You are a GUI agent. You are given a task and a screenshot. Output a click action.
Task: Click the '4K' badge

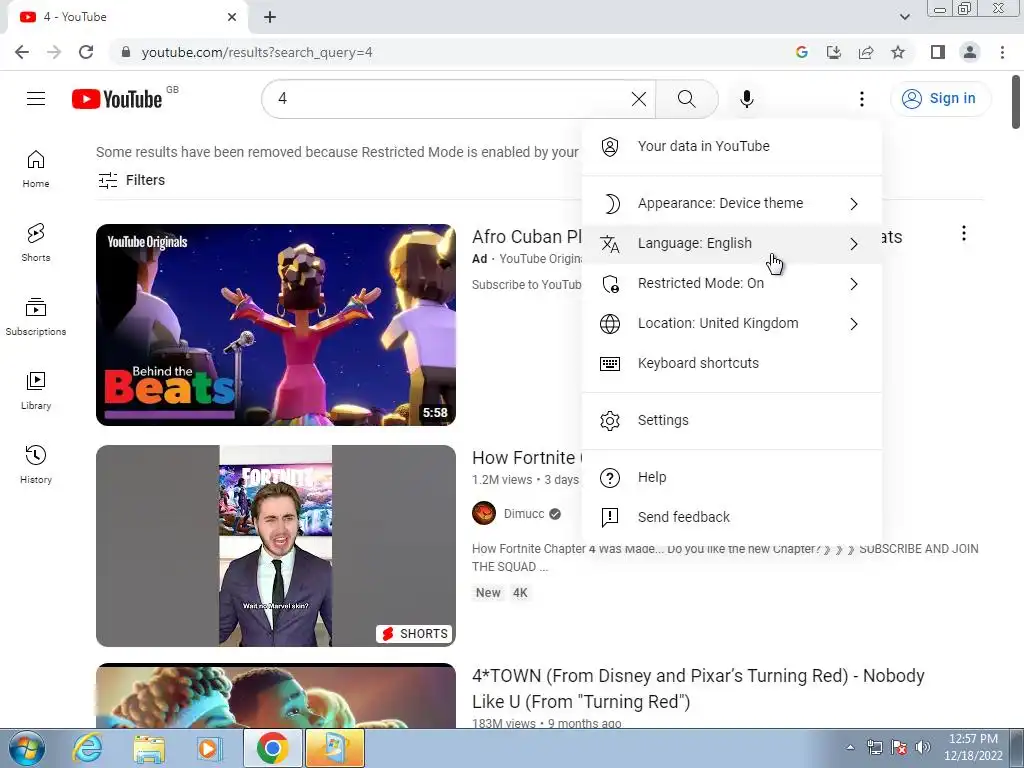[x=520, y=593]
